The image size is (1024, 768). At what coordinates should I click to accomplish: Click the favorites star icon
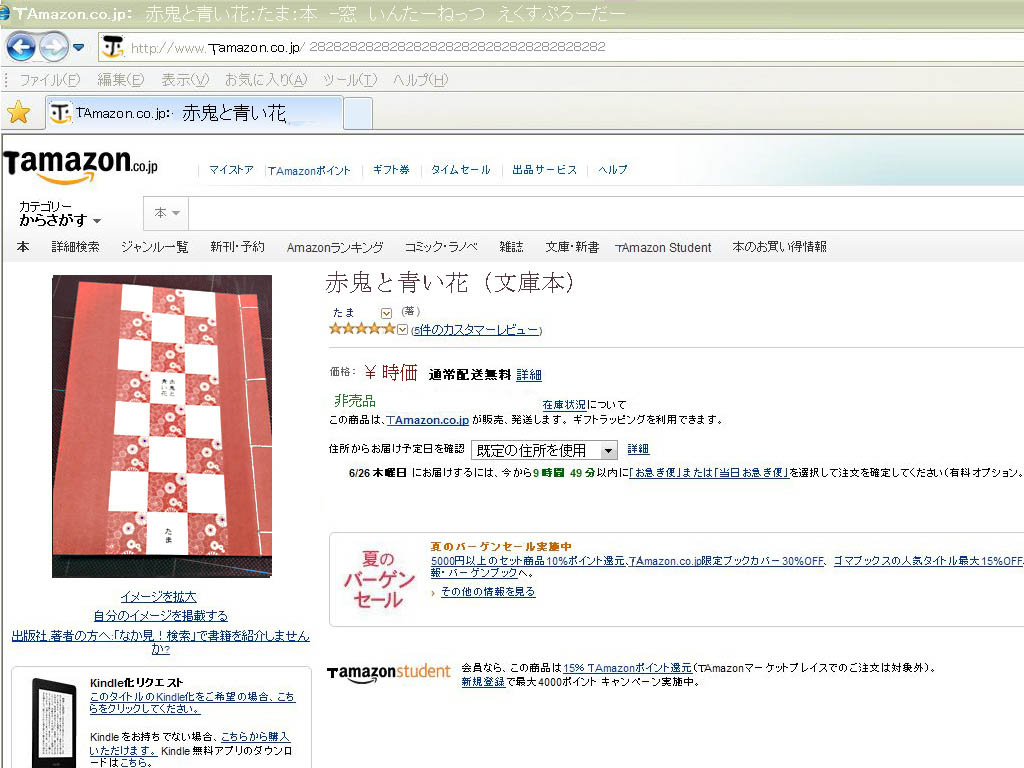pos(18,112)
